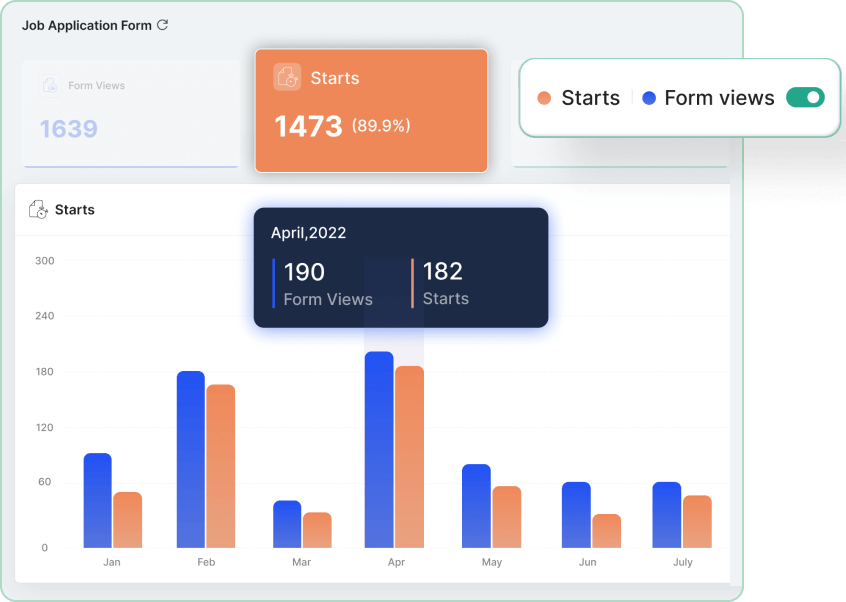Click the blue February bar
The image size is (846, 602).
[x=190, y=460]
